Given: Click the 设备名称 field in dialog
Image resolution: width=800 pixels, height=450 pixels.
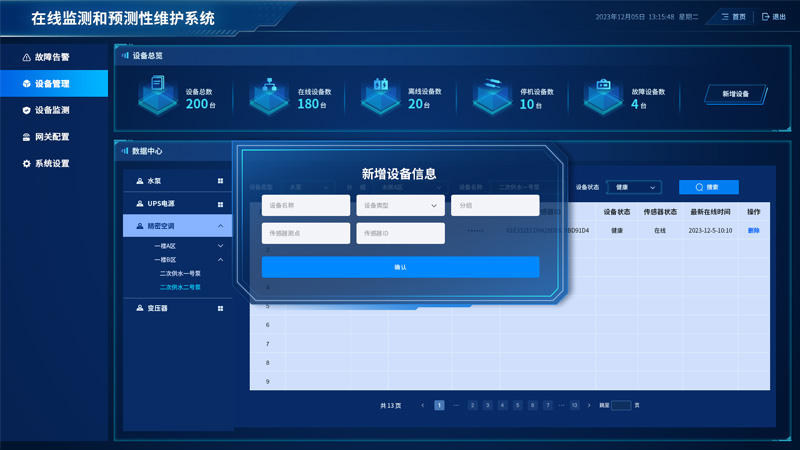Looking at the screenshot, I should point(306,205).
